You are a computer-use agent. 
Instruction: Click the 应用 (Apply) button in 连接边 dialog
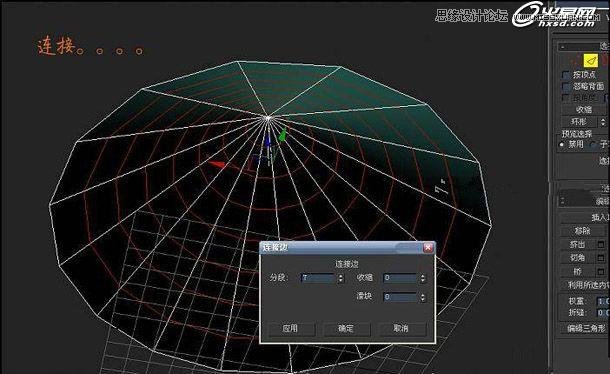pos(291,329)
